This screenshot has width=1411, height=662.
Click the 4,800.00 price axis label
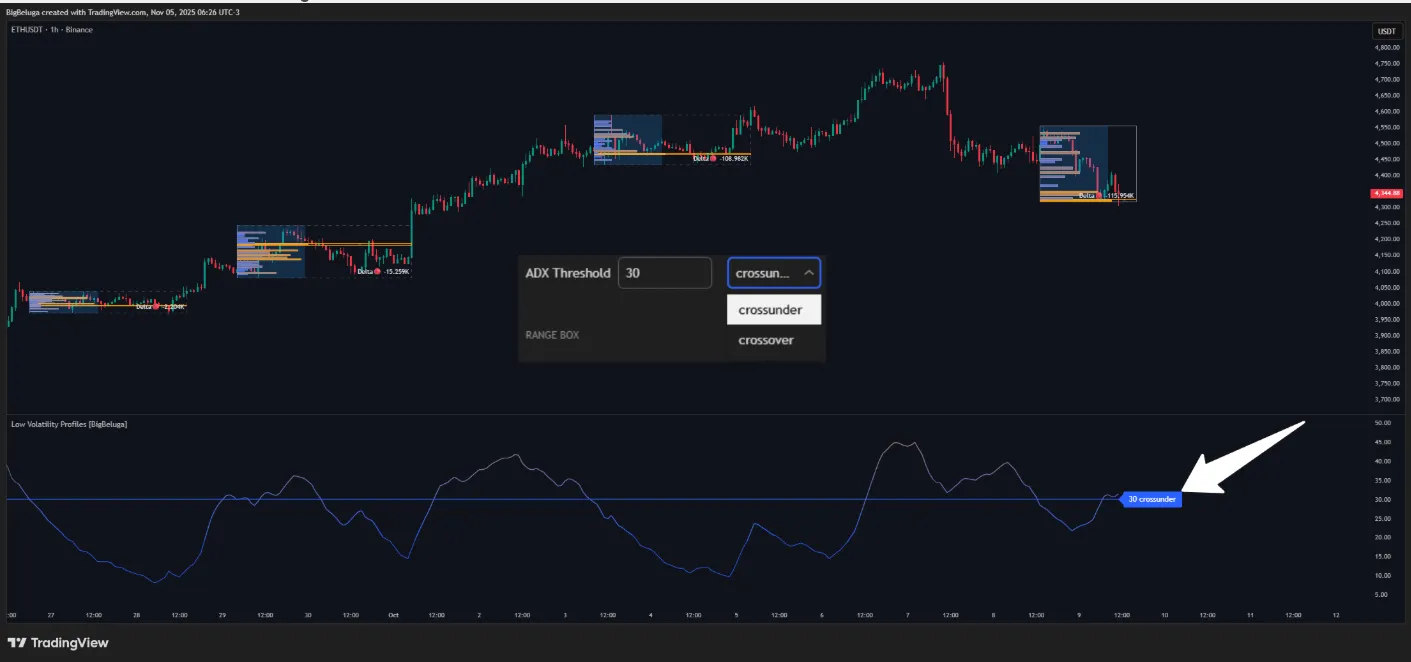(1386, 47)
